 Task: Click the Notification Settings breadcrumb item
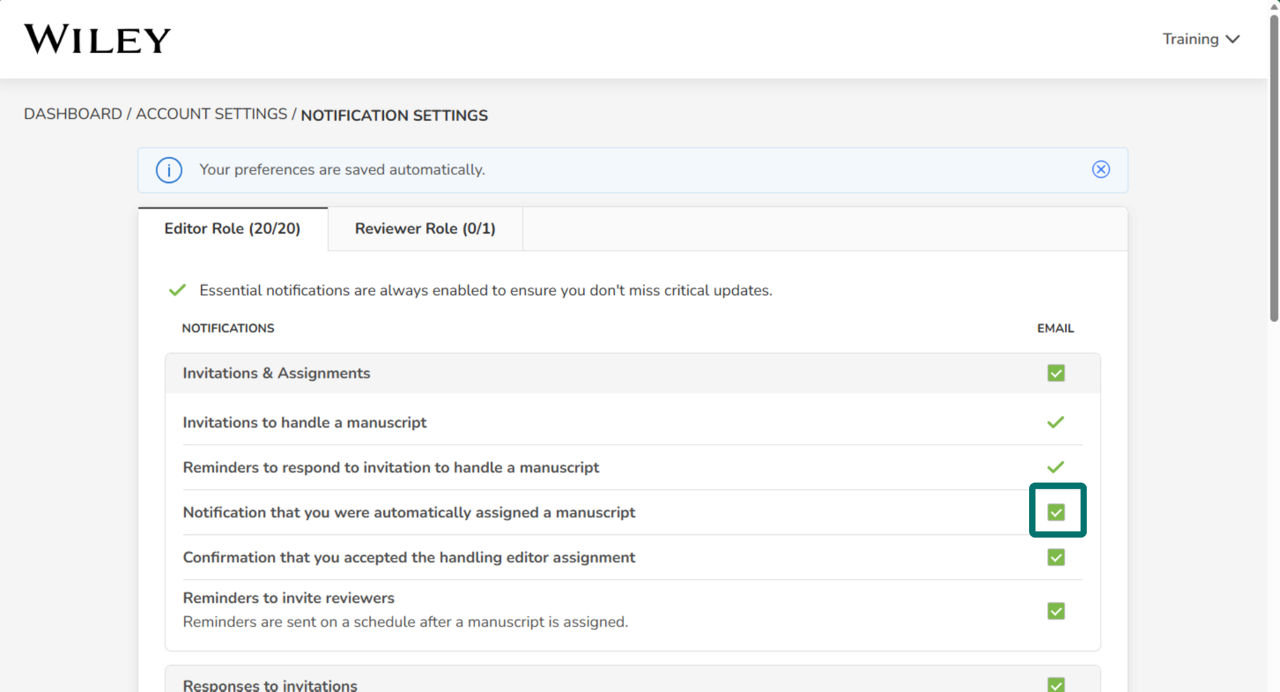click(394, 115)
